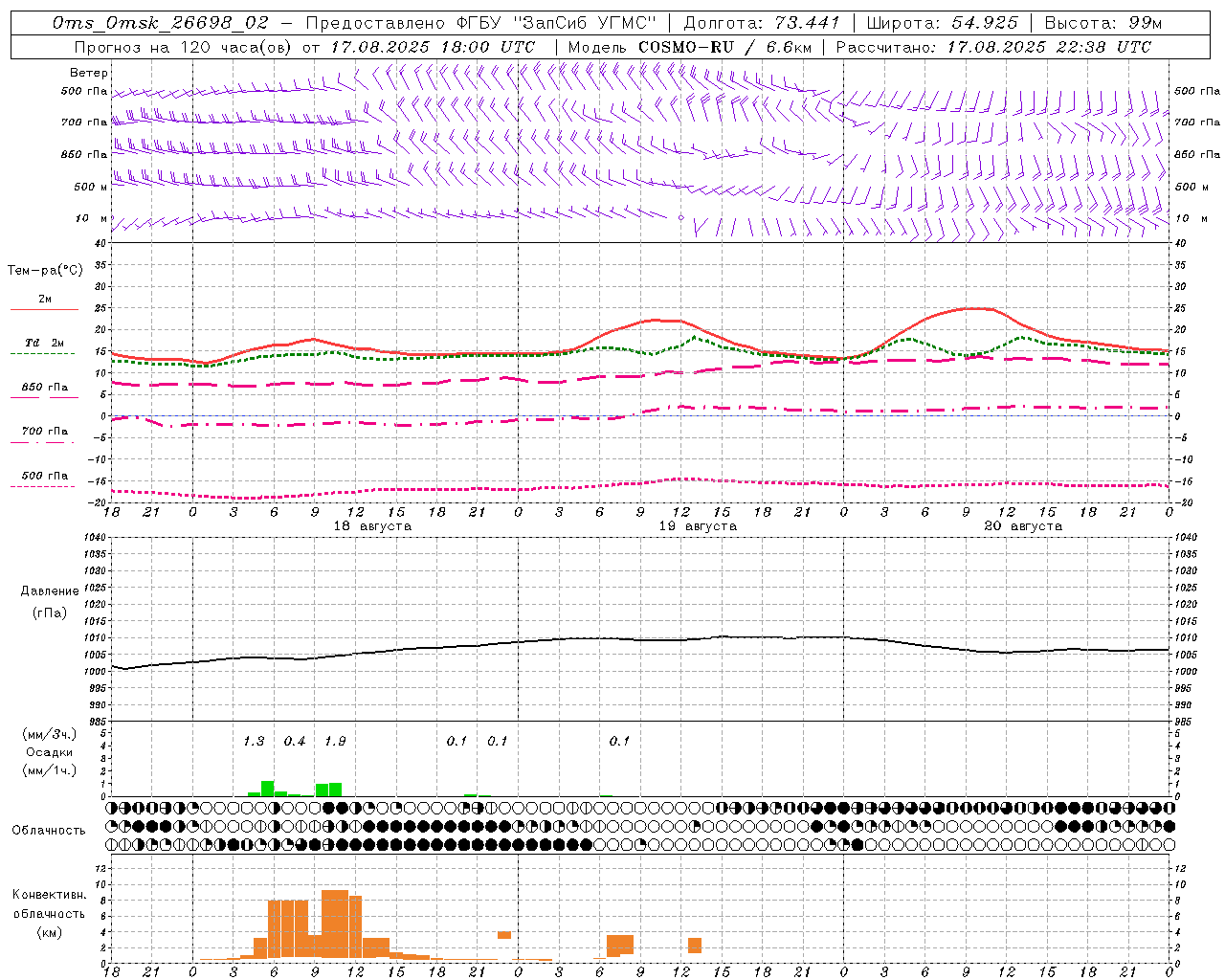The width and height of the screenshot is (1225, 980).
Task: Click the Широта: 54.925 value
Action: pyautogui.click(x=942, y=23)
